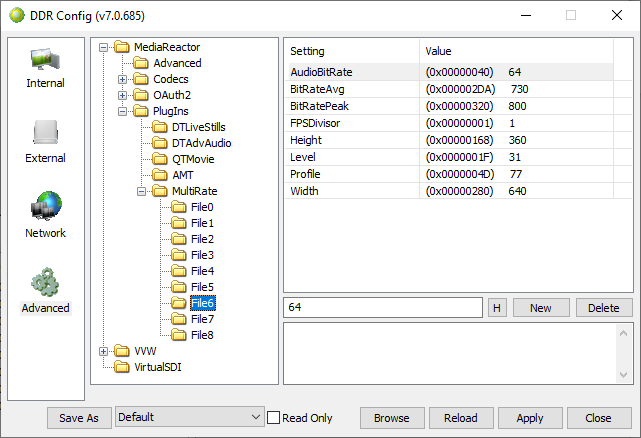Image resolution: width=641 pixels, height=438 pixels.
Task: Click the empty description text area
Action: [x=450, y=353]
